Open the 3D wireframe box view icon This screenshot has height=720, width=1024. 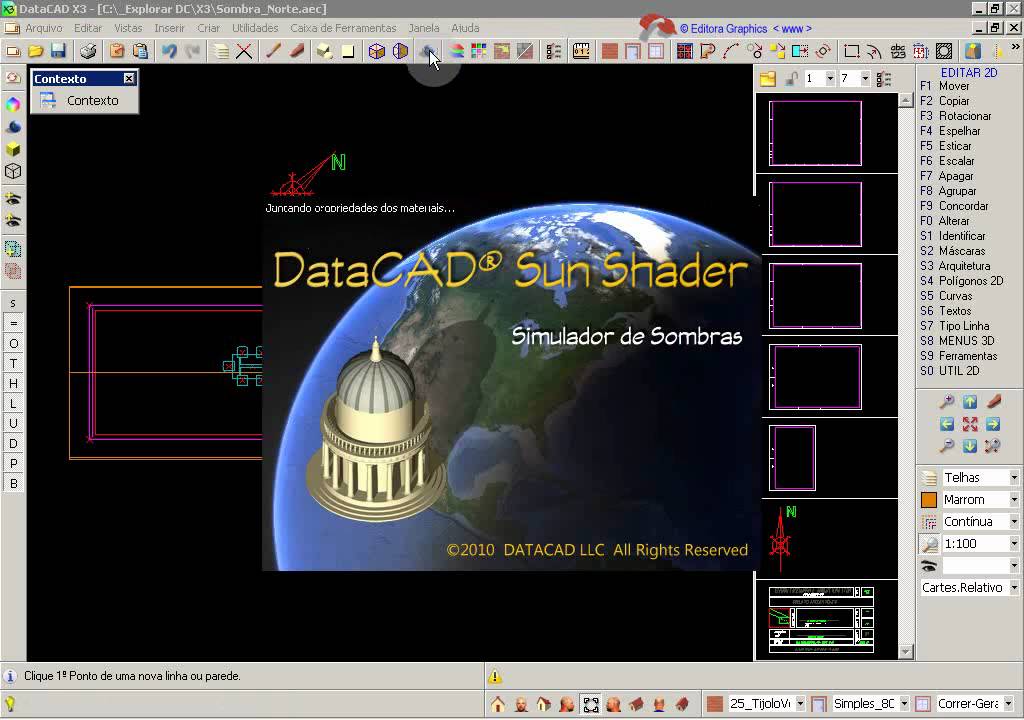coord(377,51)
